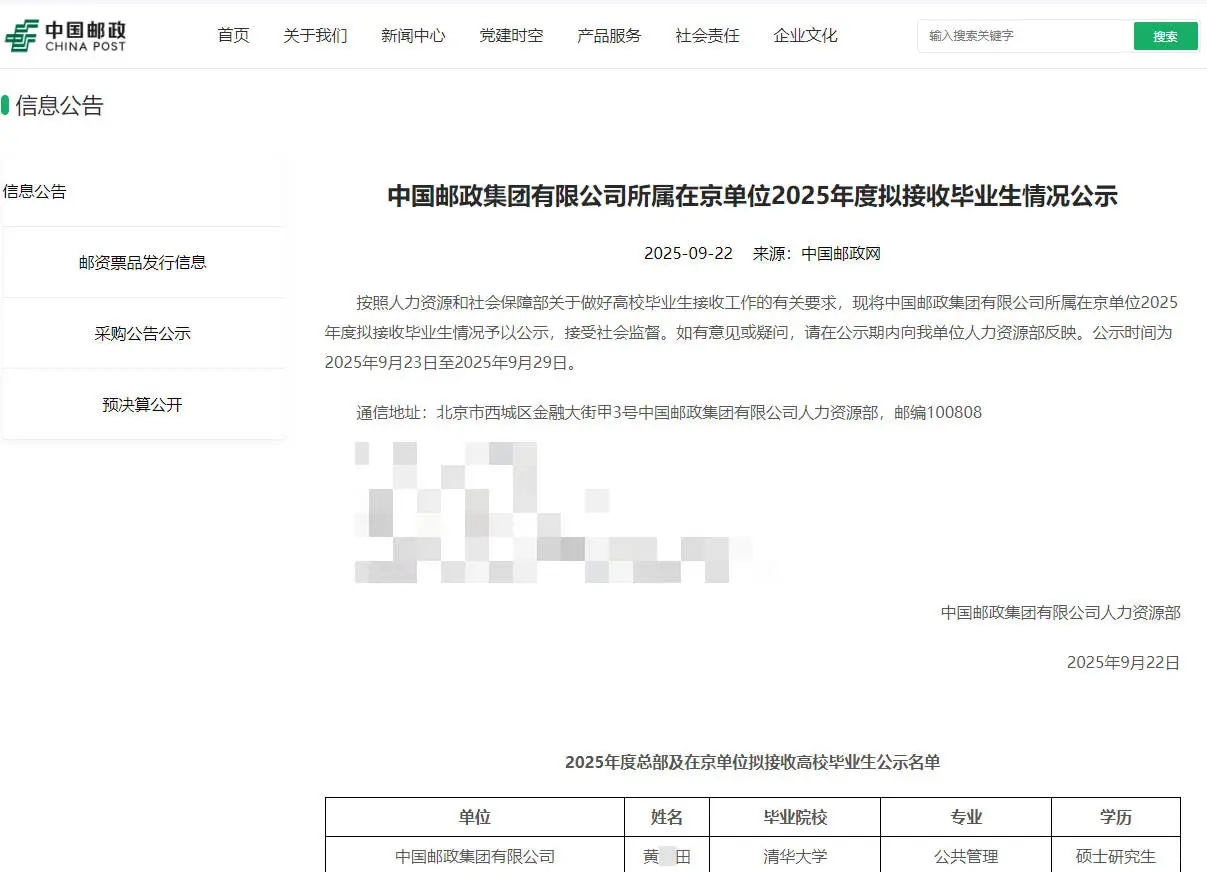
Task: Open 党建时空 navigation item
Action: pos(511,36)
